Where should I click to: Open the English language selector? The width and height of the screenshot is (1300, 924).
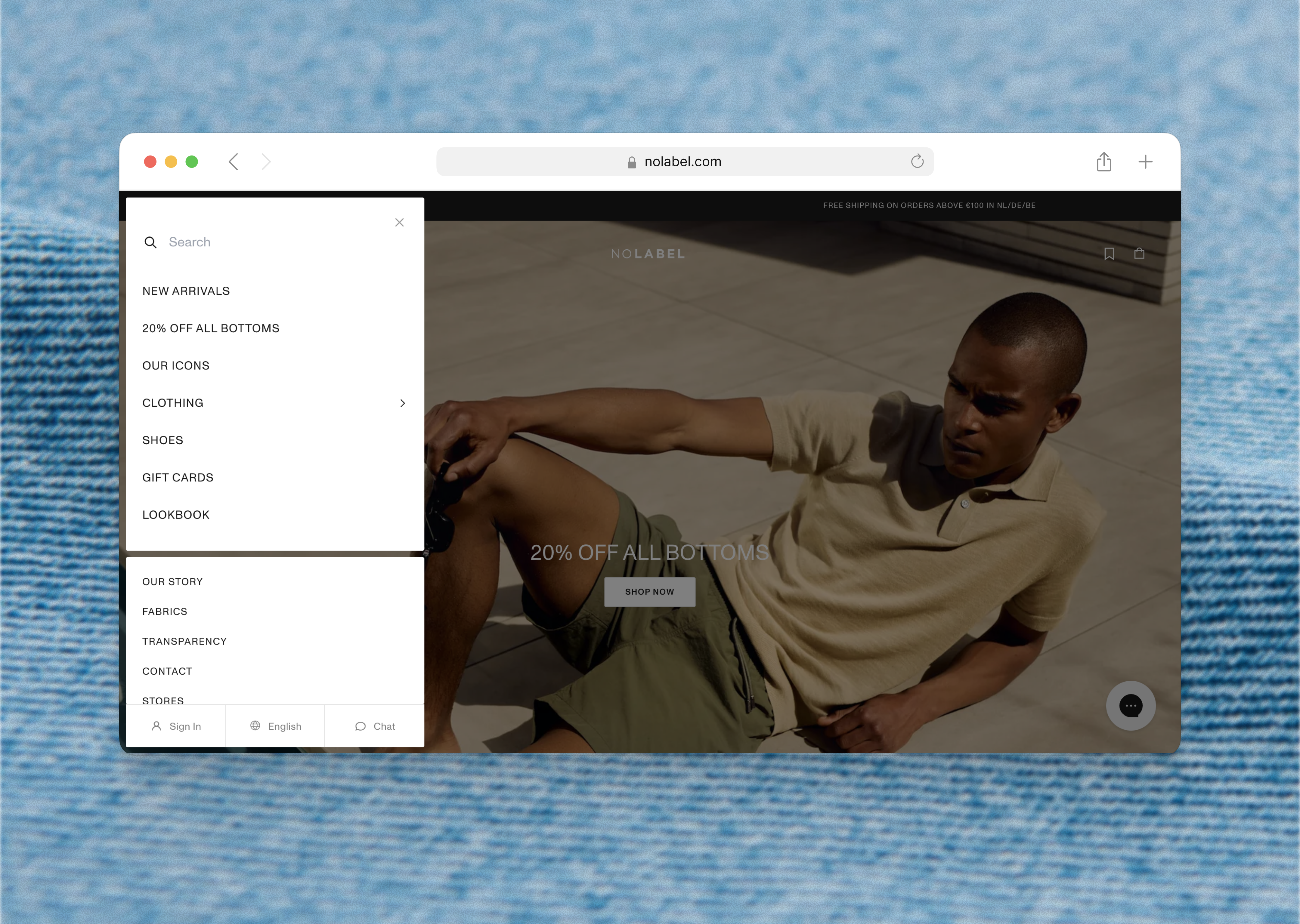click(x=275, y=726)
